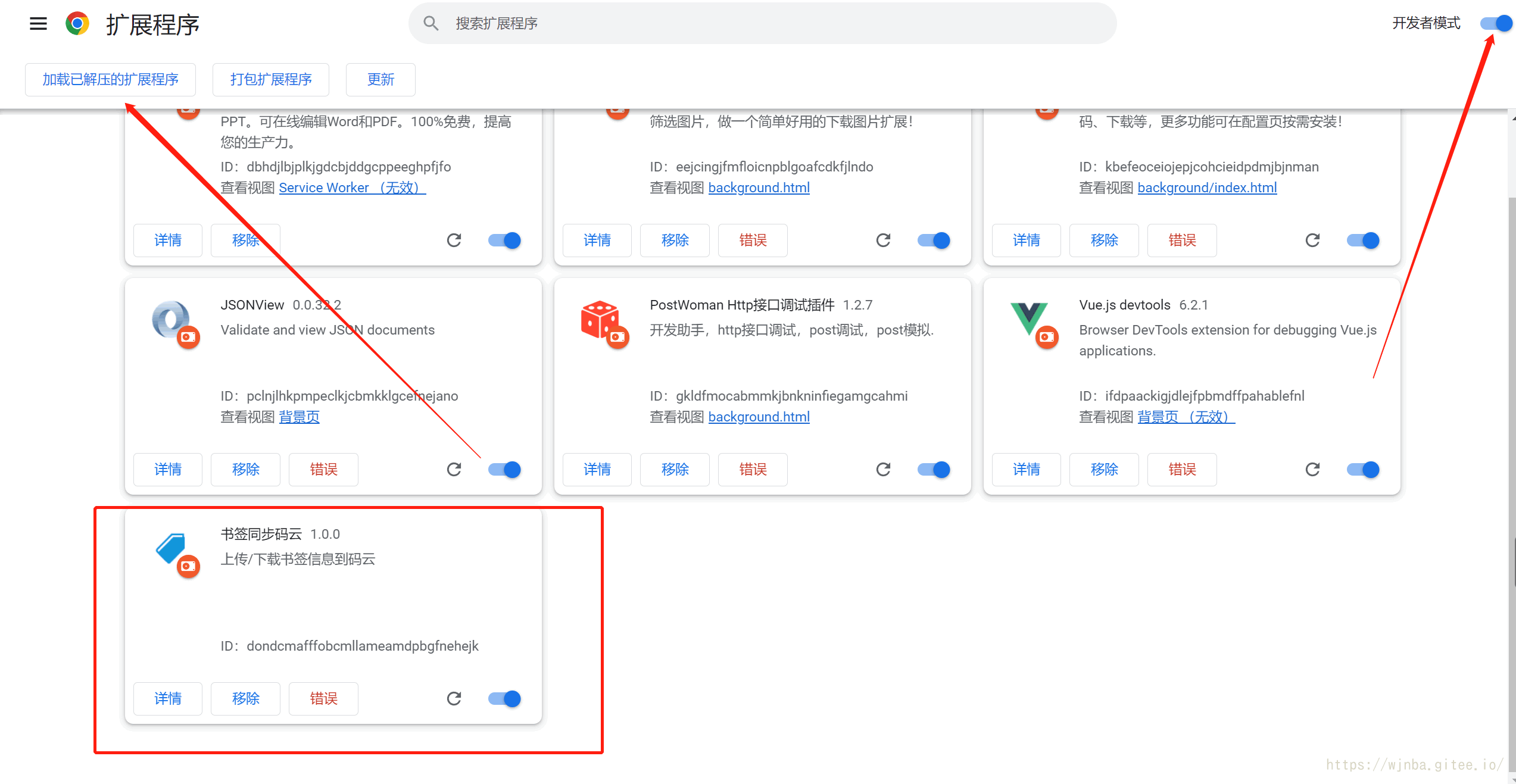Click 打包扩展程序 button
The height and width of the screenshot is (784, 1516).
pos(271,80)
